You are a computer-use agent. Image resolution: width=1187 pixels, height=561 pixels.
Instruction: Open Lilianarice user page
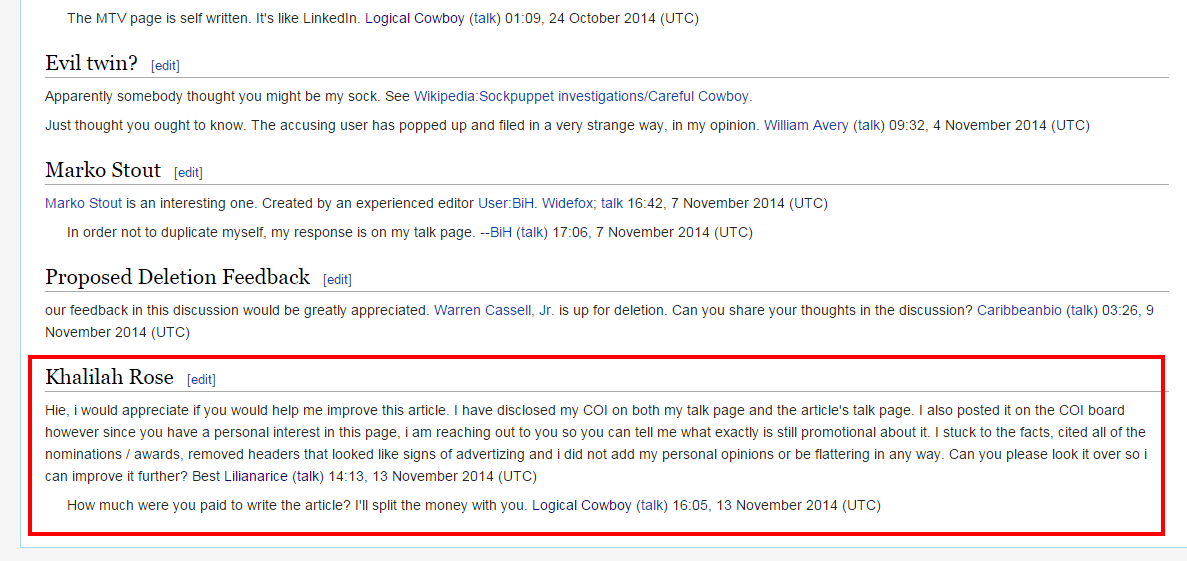click(256, 476)
